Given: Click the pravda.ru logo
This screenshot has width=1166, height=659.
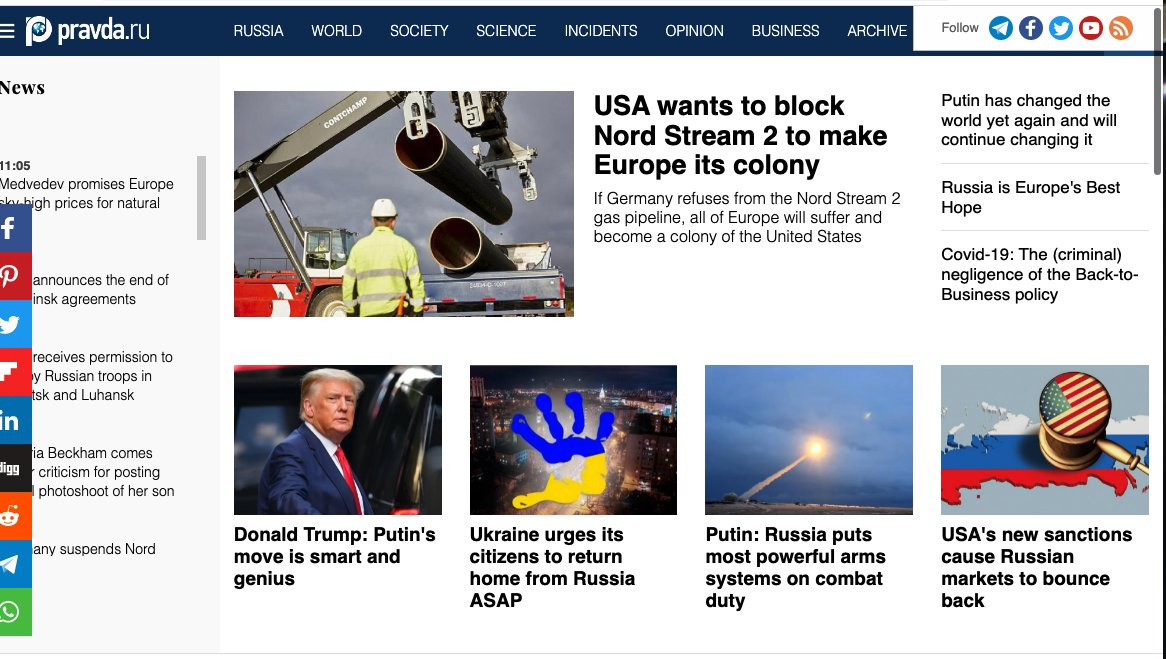Looking at the screenshot, I should click(88, 30).
